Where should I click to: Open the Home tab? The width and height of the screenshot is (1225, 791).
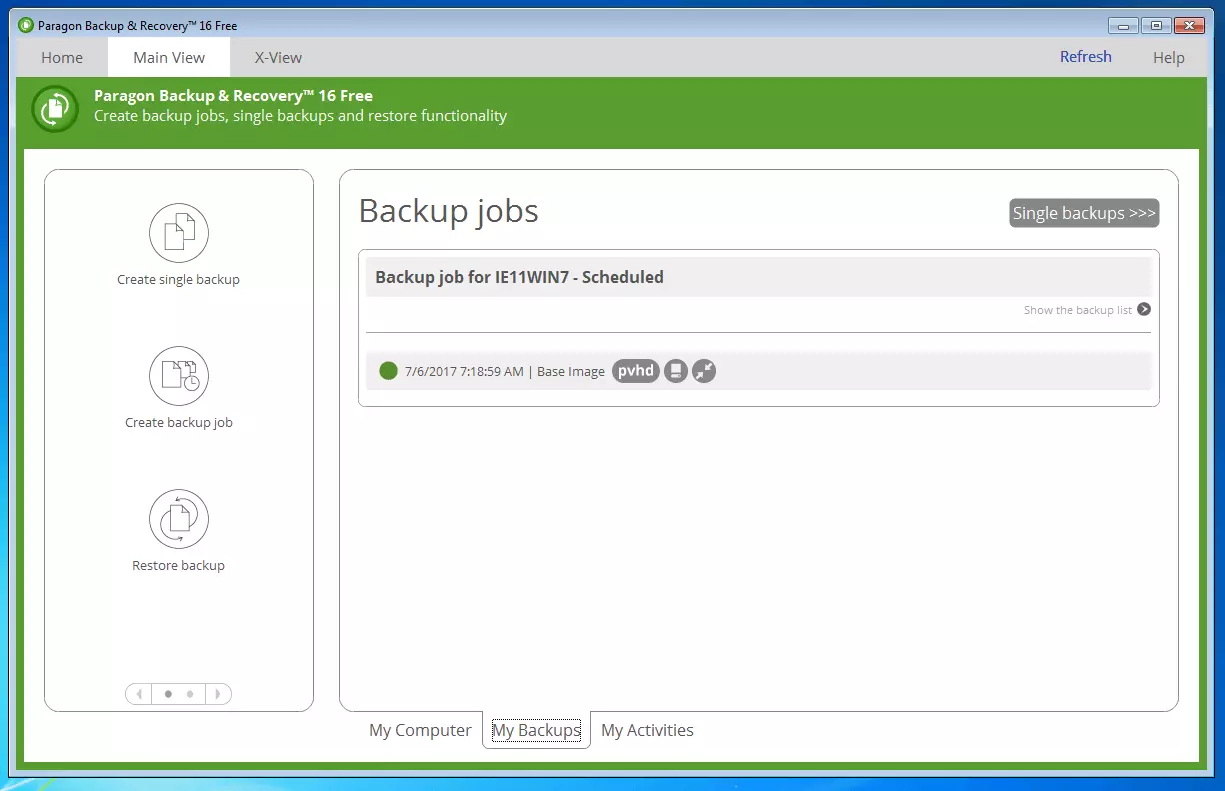[x=62, y=57]
